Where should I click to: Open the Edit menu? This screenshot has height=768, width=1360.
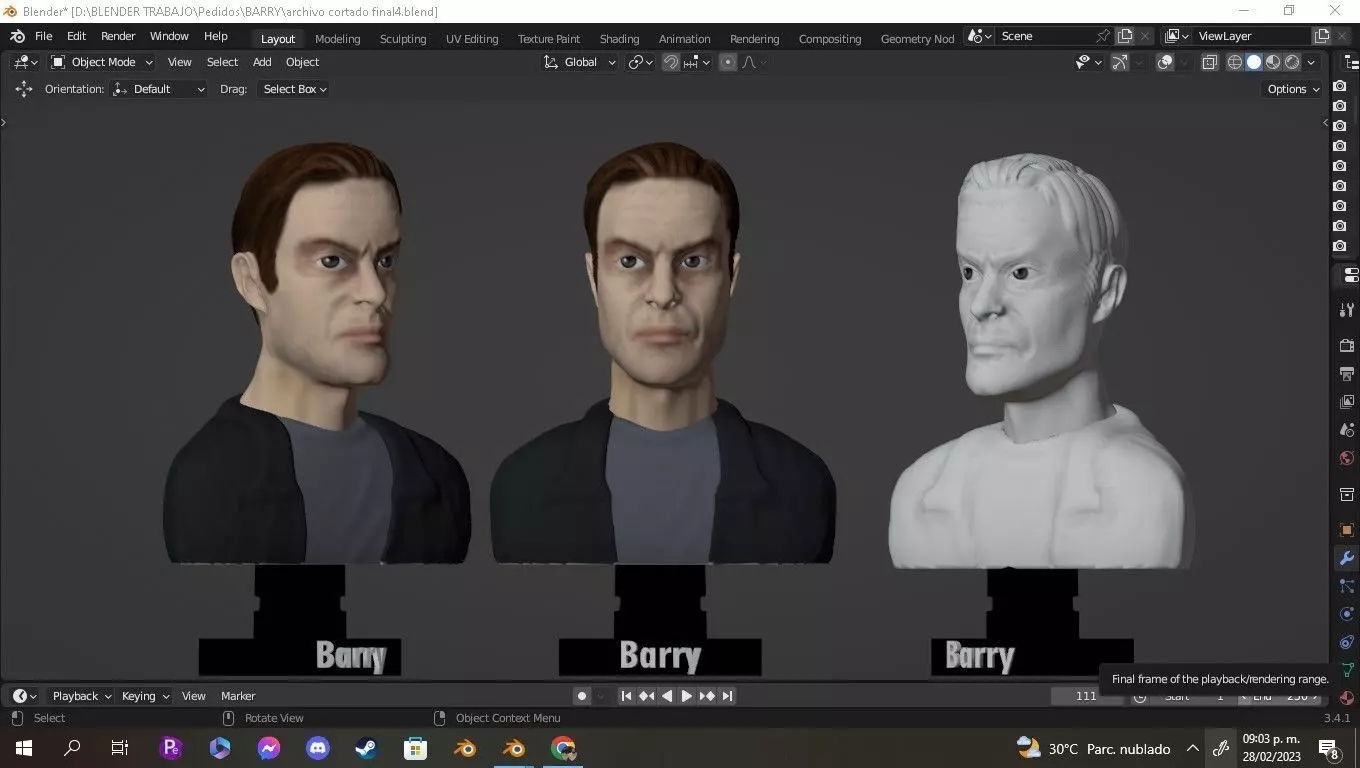pyautogui.click(x=77, y=36)
